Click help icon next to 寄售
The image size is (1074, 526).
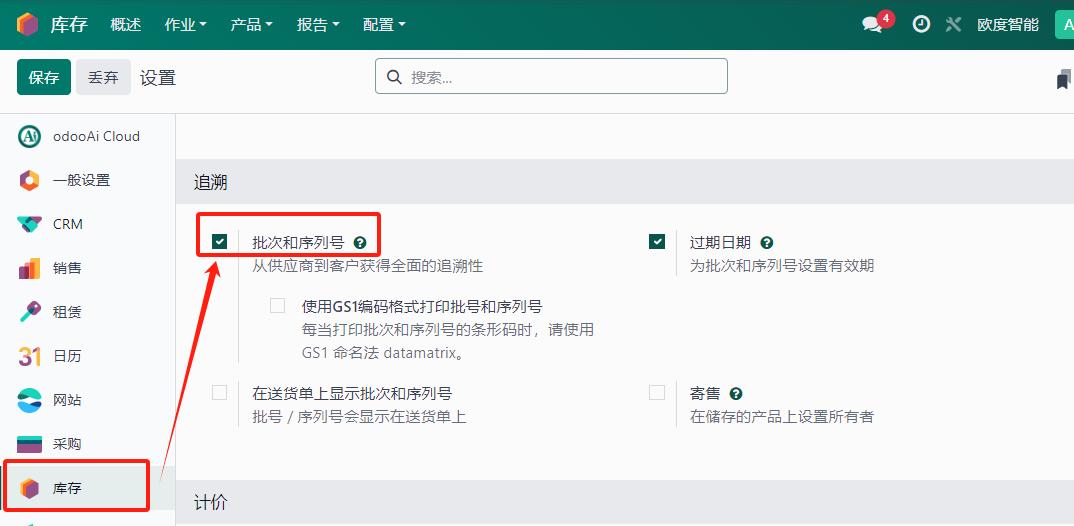(736, 394)
